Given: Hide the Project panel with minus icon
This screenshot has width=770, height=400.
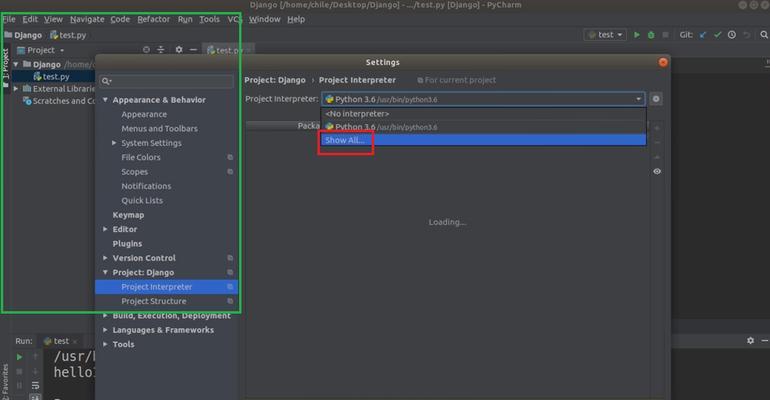Looking at the screenshot, I should pyautogui.click(x=193, y=50).
